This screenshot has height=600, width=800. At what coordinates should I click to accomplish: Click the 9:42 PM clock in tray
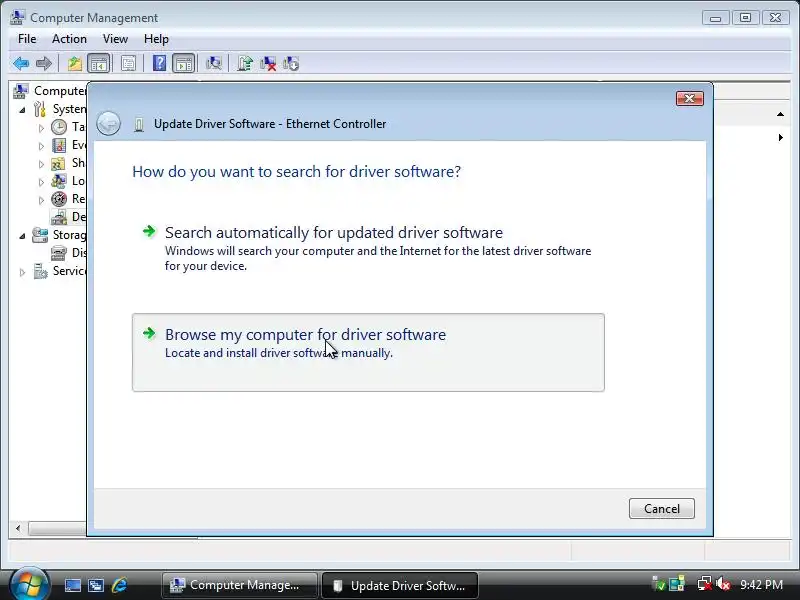(x=761, y=584)
